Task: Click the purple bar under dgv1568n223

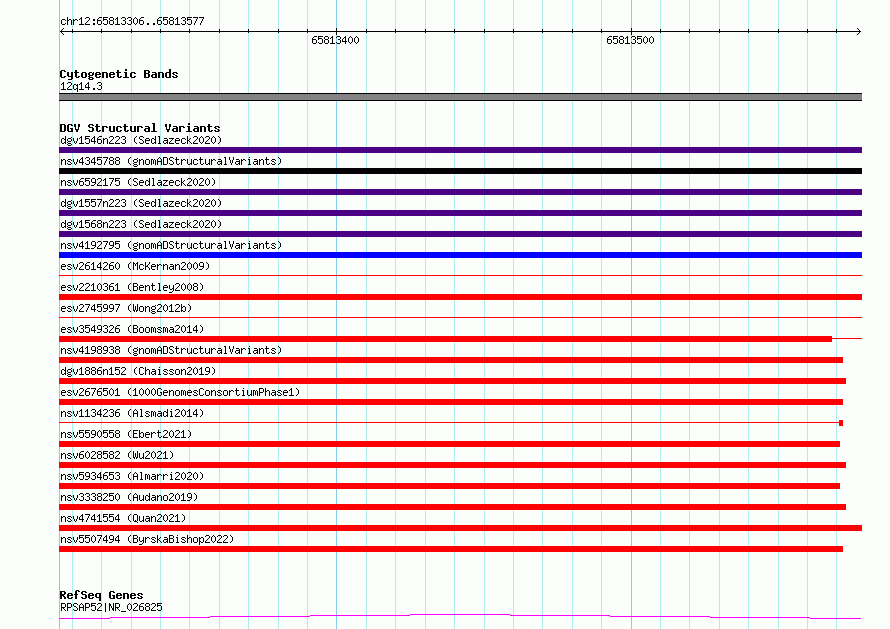Action: [x=460, y=234]
